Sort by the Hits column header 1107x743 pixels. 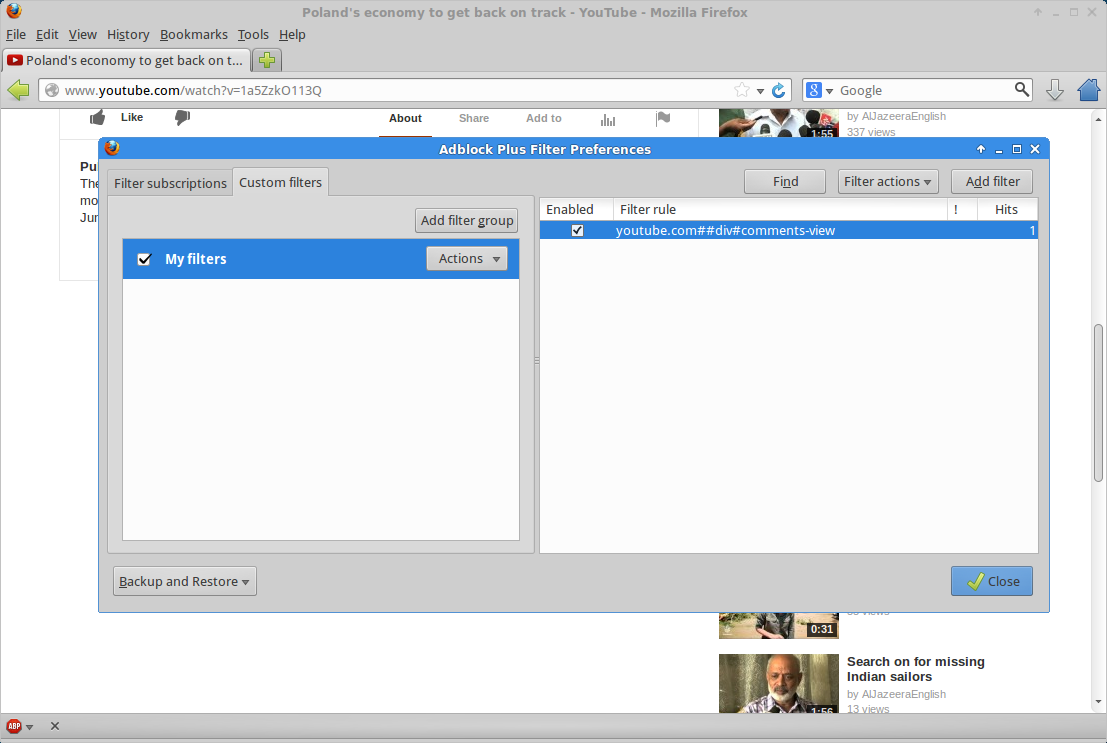pos(1007,209)
